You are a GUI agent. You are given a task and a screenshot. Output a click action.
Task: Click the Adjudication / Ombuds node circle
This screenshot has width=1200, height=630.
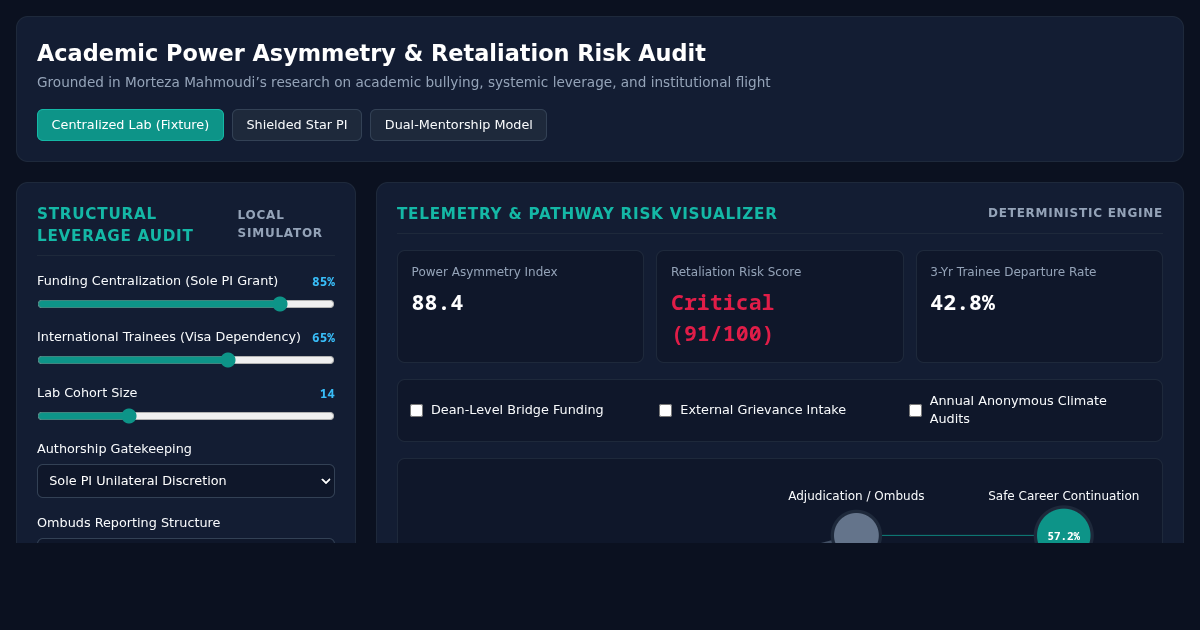point(856,530)
